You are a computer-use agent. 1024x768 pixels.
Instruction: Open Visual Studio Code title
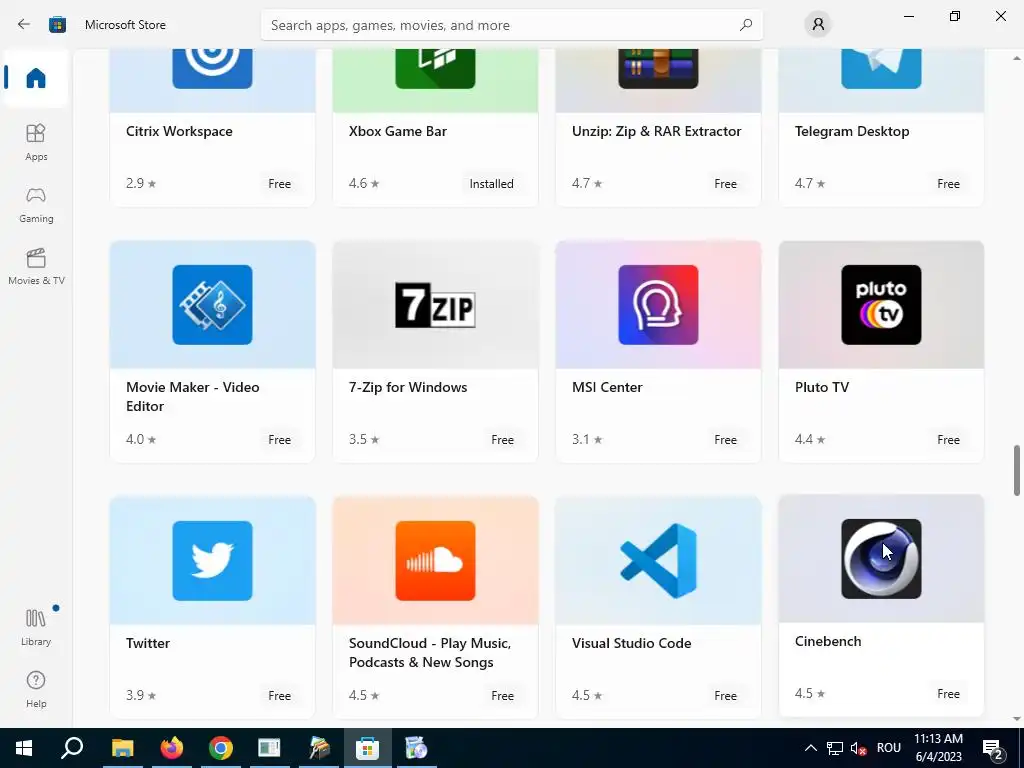click(632, 643)
